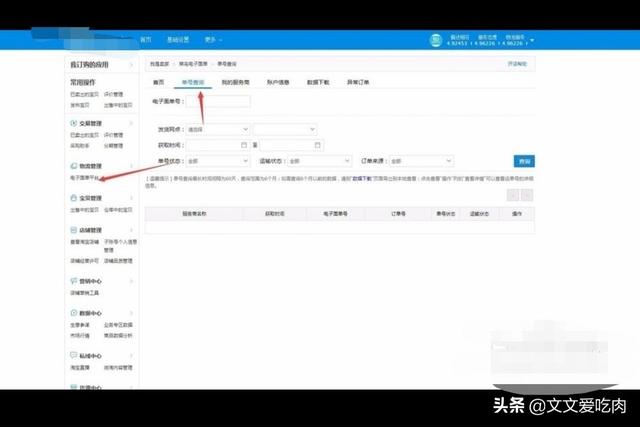Click the 数据中心 sidebar icon

pos(74,313)
